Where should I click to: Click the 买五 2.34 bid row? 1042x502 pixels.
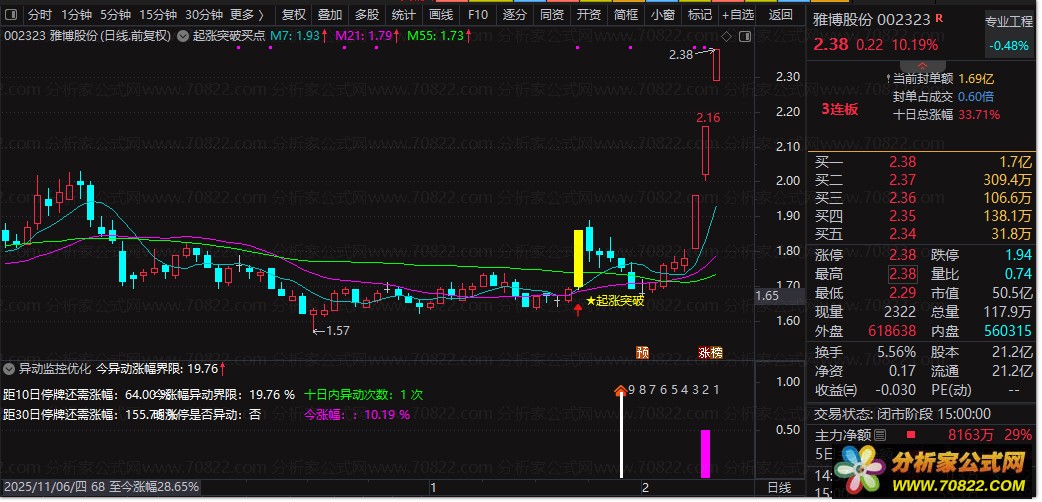922,233
